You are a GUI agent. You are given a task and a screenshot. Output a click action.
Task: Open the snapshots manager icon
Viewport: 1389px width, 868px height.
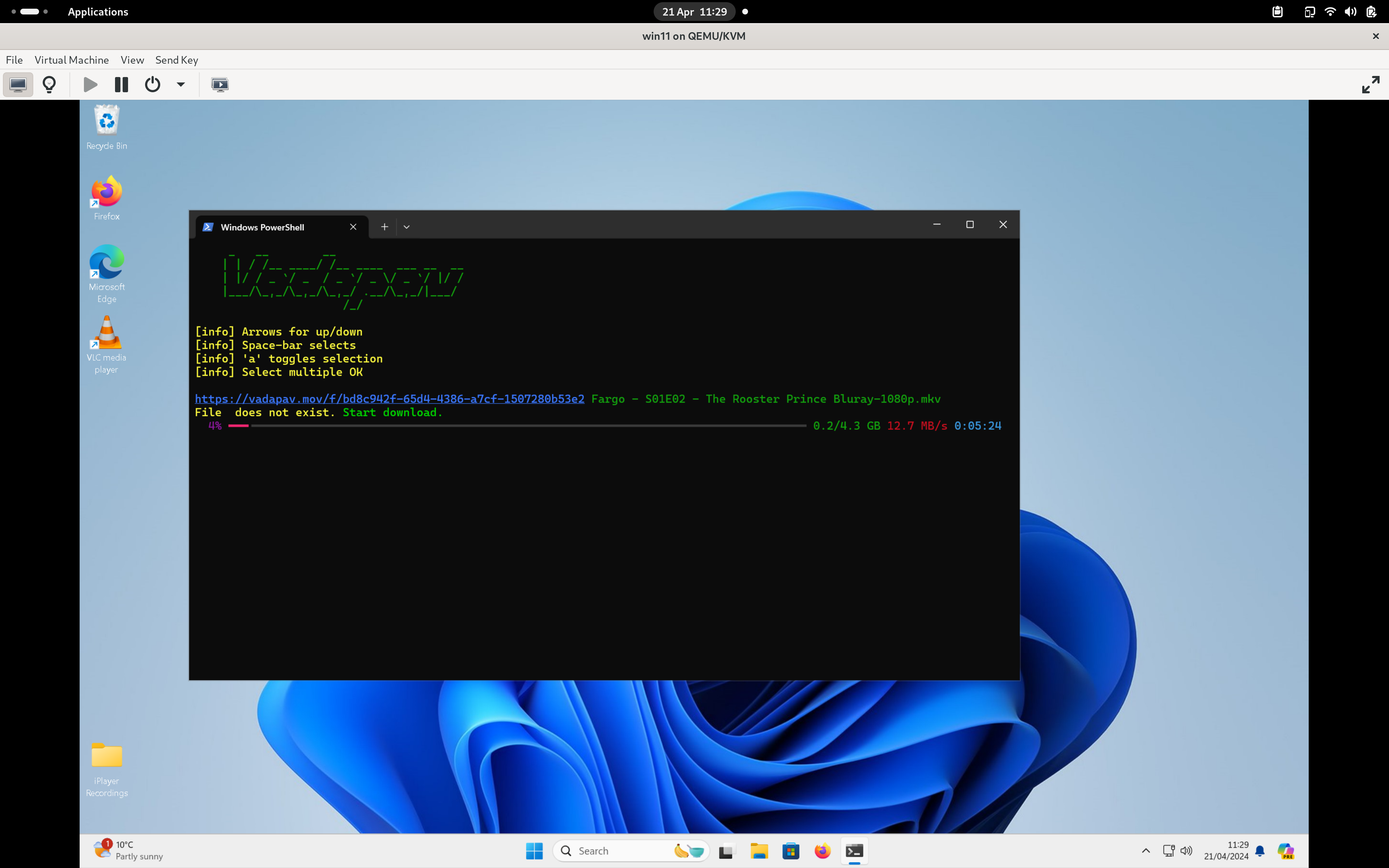pyautogui.click(x=220, y=84)
